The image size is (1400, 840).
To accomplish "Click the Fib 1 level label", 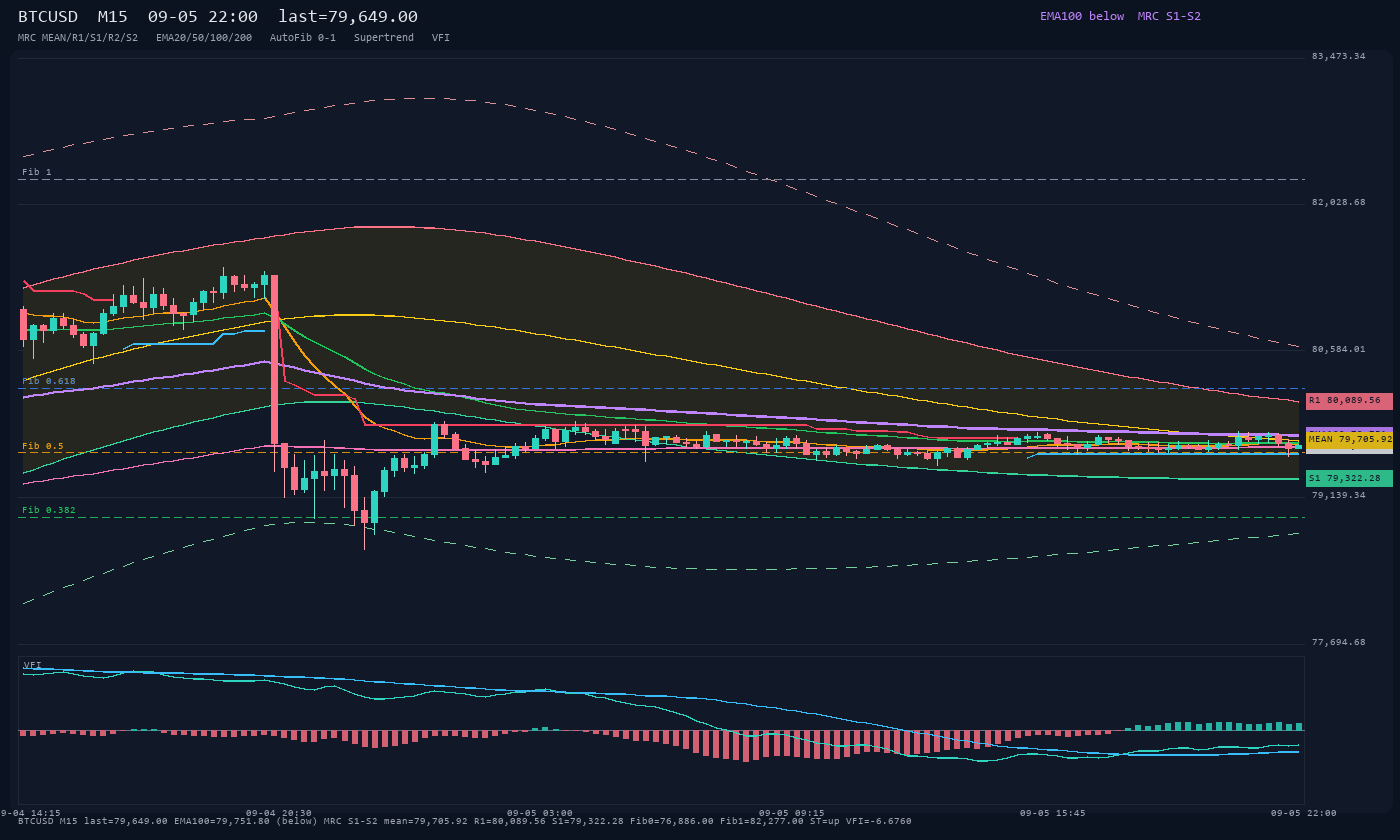I will tap(37, 173).
